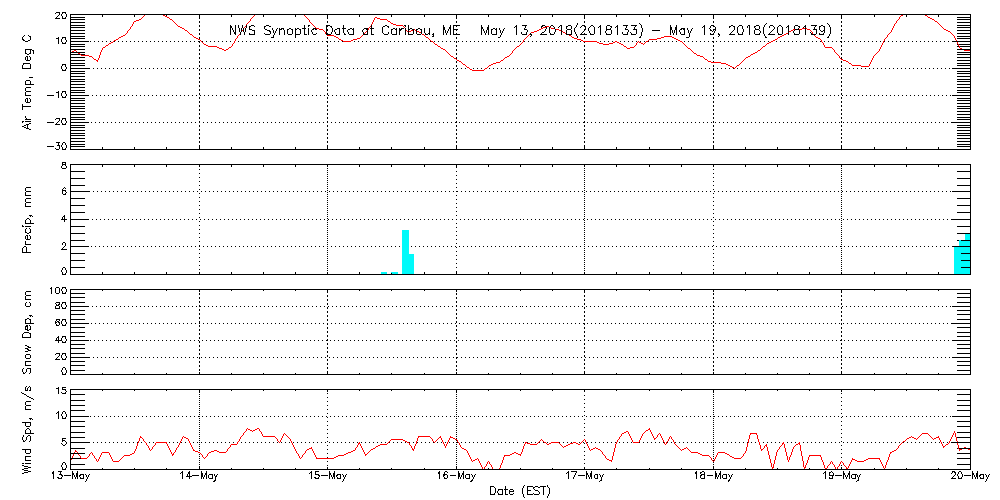Click the tallest cyan precipitation bar on 15-May

[405, 252]
